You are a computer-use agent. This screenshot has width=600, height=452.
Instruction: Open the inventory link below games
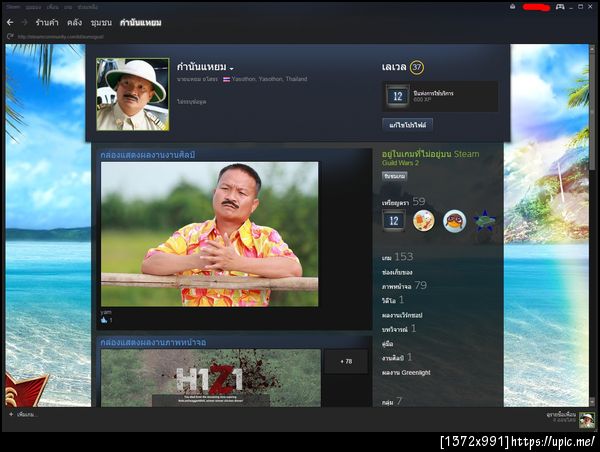397,272
